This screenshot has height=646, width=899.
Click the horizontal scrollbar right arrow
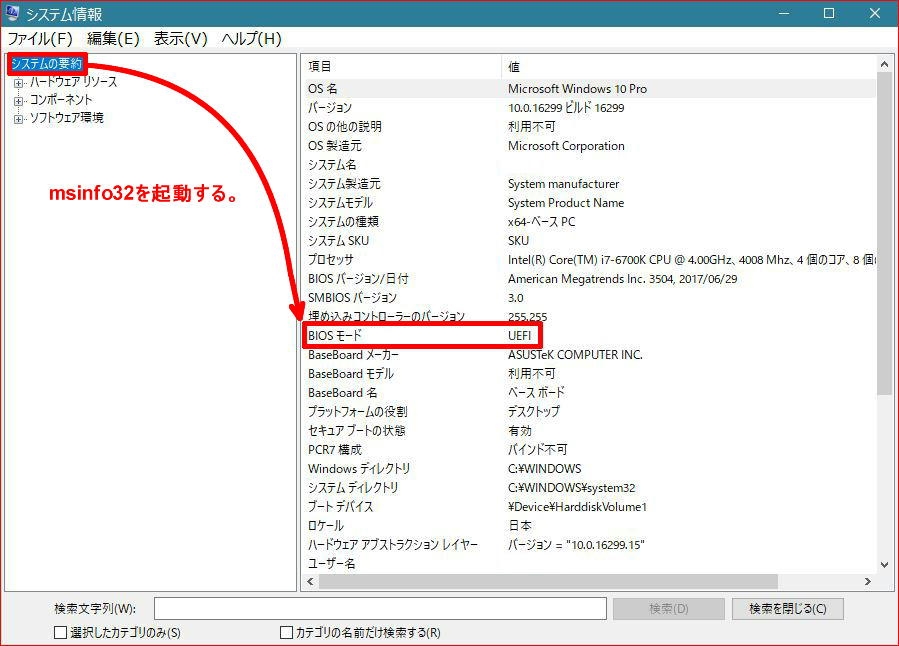866,581
